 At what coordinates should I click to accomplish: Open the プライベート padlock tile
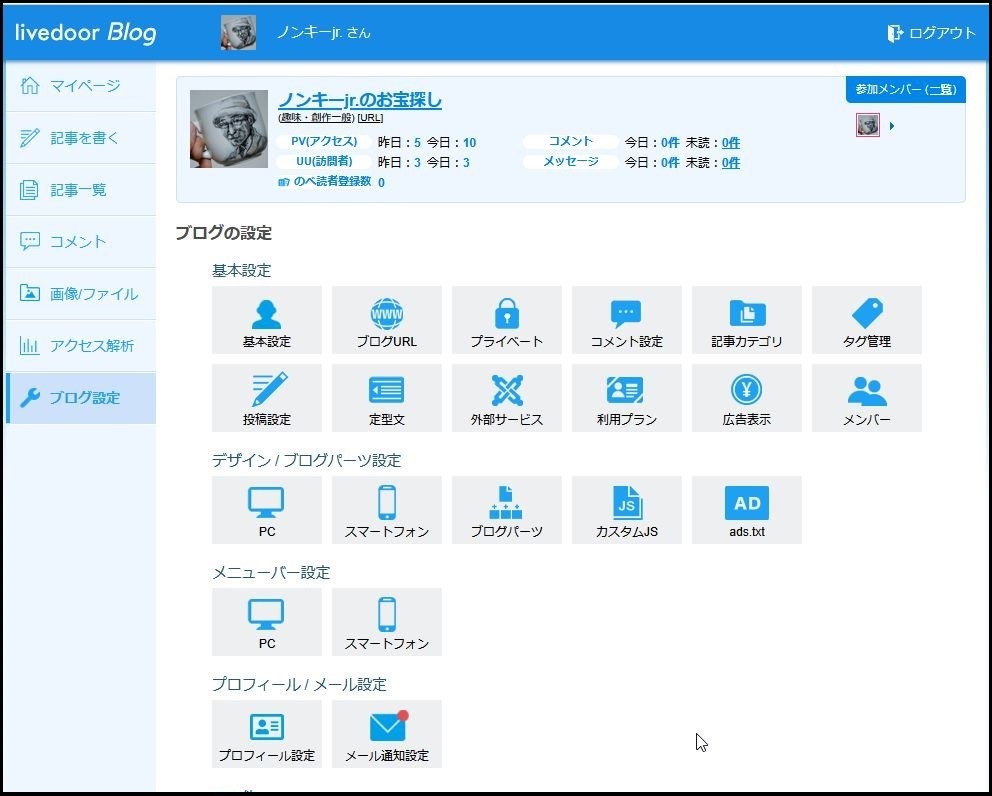pos(507,320)
